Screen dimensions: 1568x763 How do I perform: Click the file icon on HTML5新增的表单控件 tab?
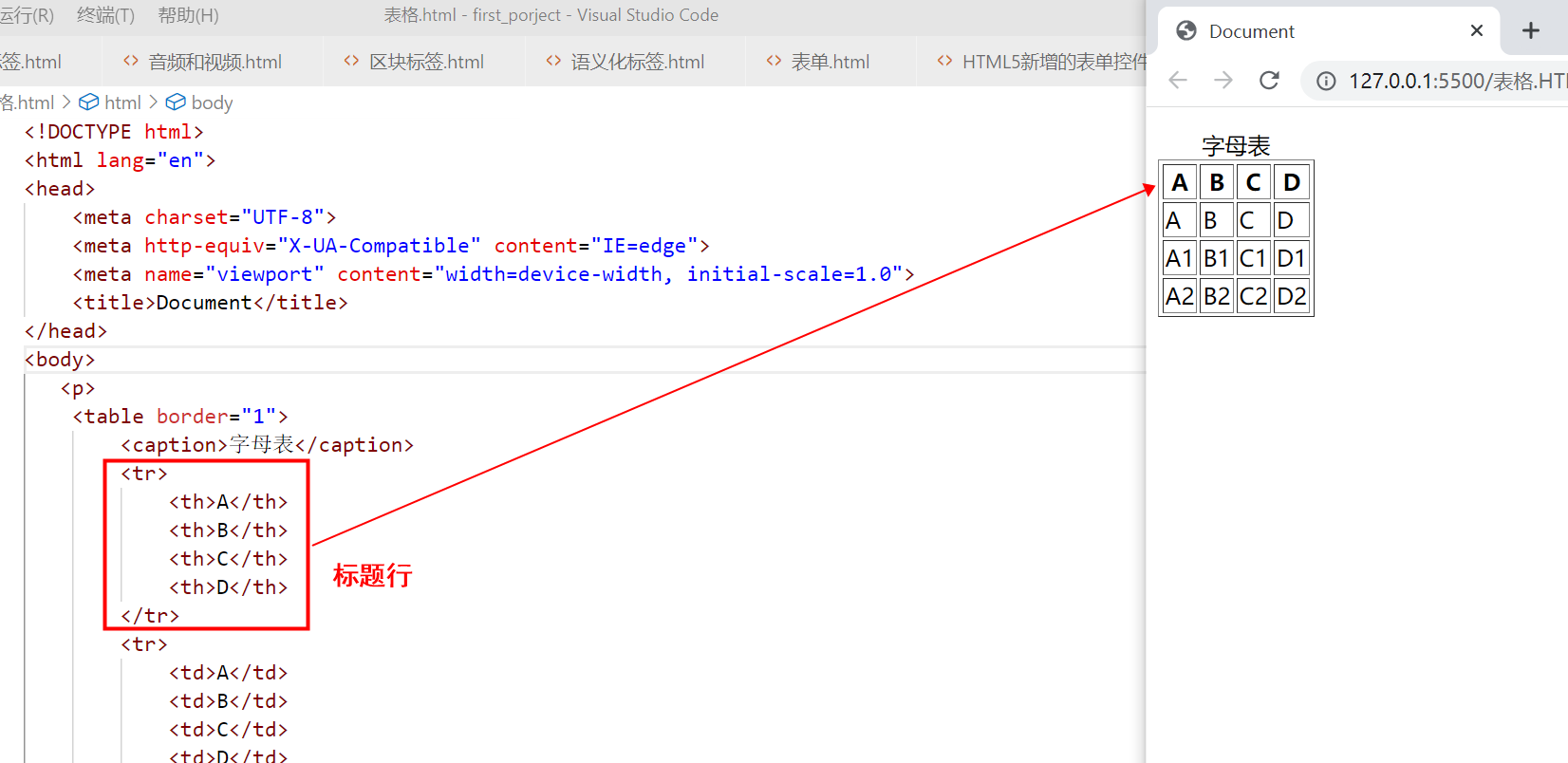(x=944, y=61)
